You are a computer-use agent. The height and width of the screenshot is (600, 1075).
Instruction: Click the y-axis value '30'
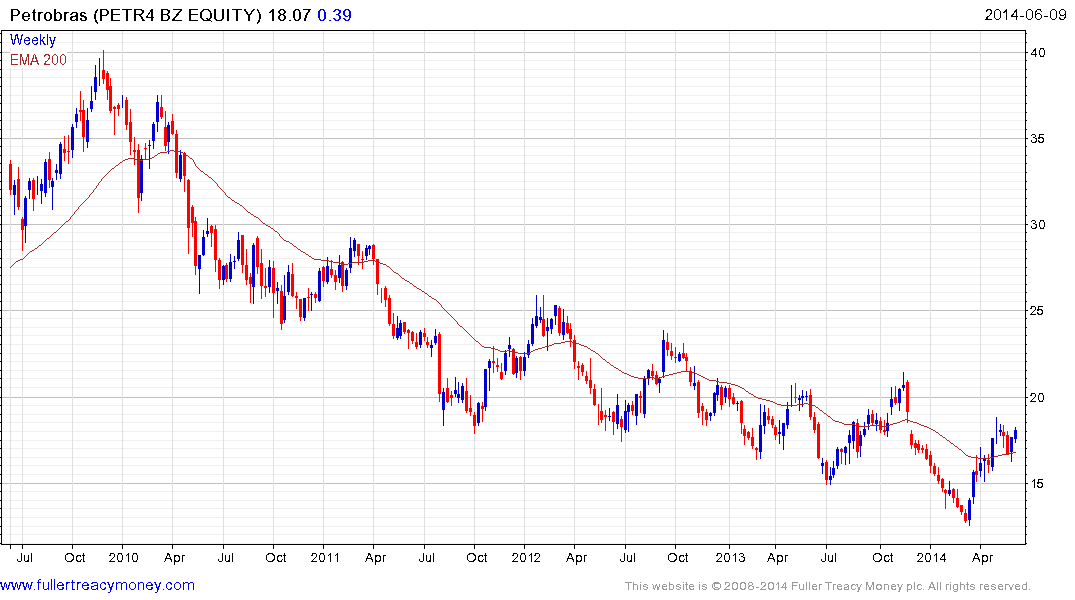pos(1038,225)
